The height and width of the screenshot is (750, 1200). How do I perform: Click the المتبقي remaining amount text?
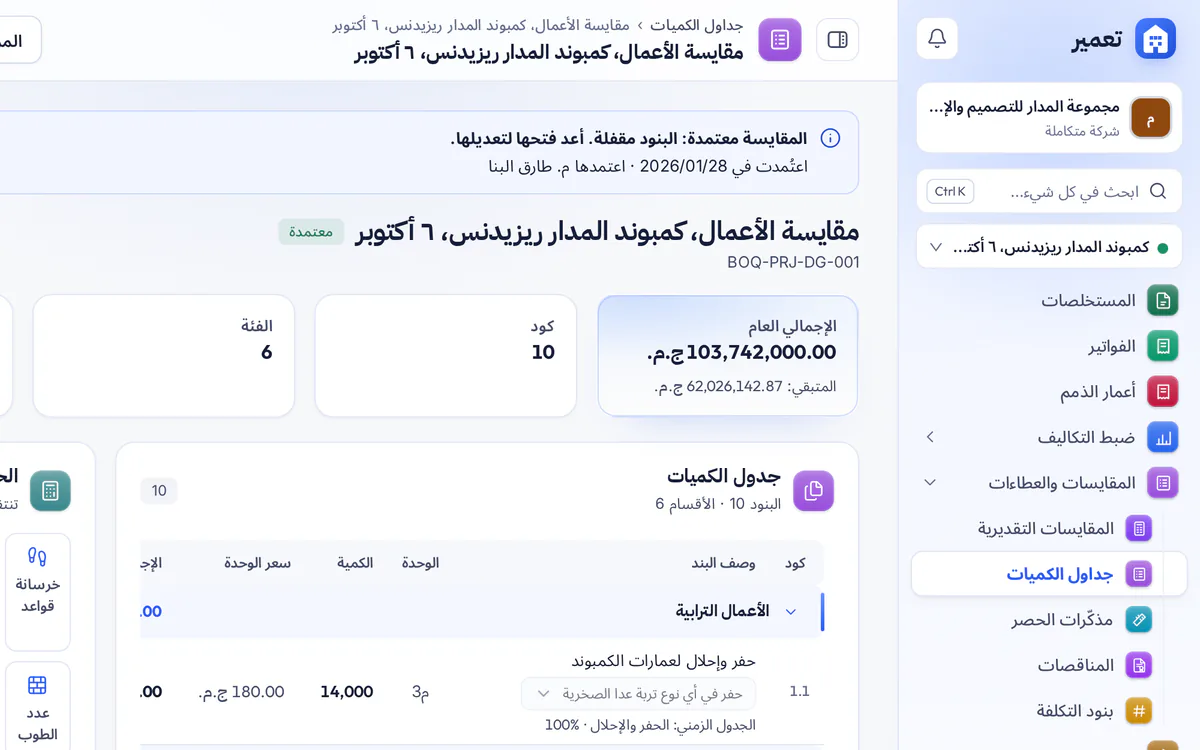pyautogui.click(x=745, y=386)
